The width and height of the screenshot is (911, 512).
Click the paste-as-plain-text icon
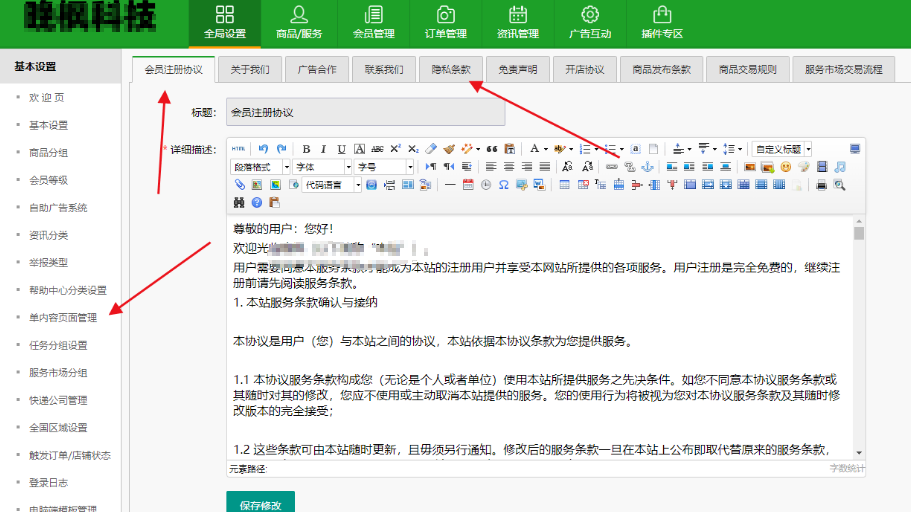(510, 149)
